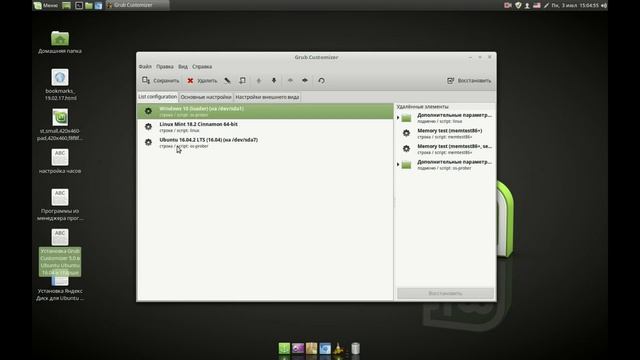Viewport: 640px width, 360px height.
Task: Click gear icon beside Ubuntu 16.04.2 entry
Action: coord(148,142)
